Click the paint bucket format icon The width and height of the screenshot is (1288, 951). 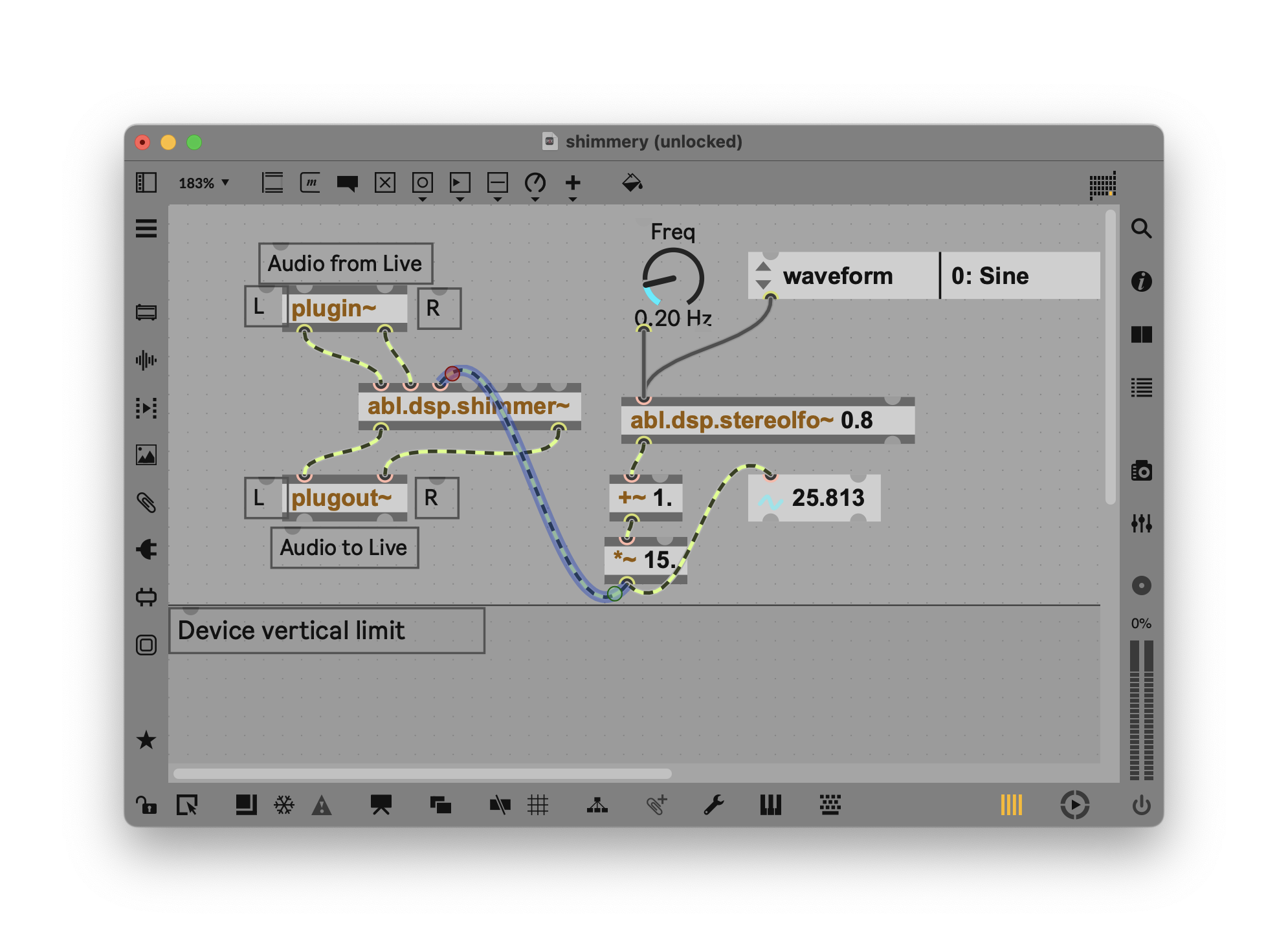pyautogui.click(x=632, y=183)
